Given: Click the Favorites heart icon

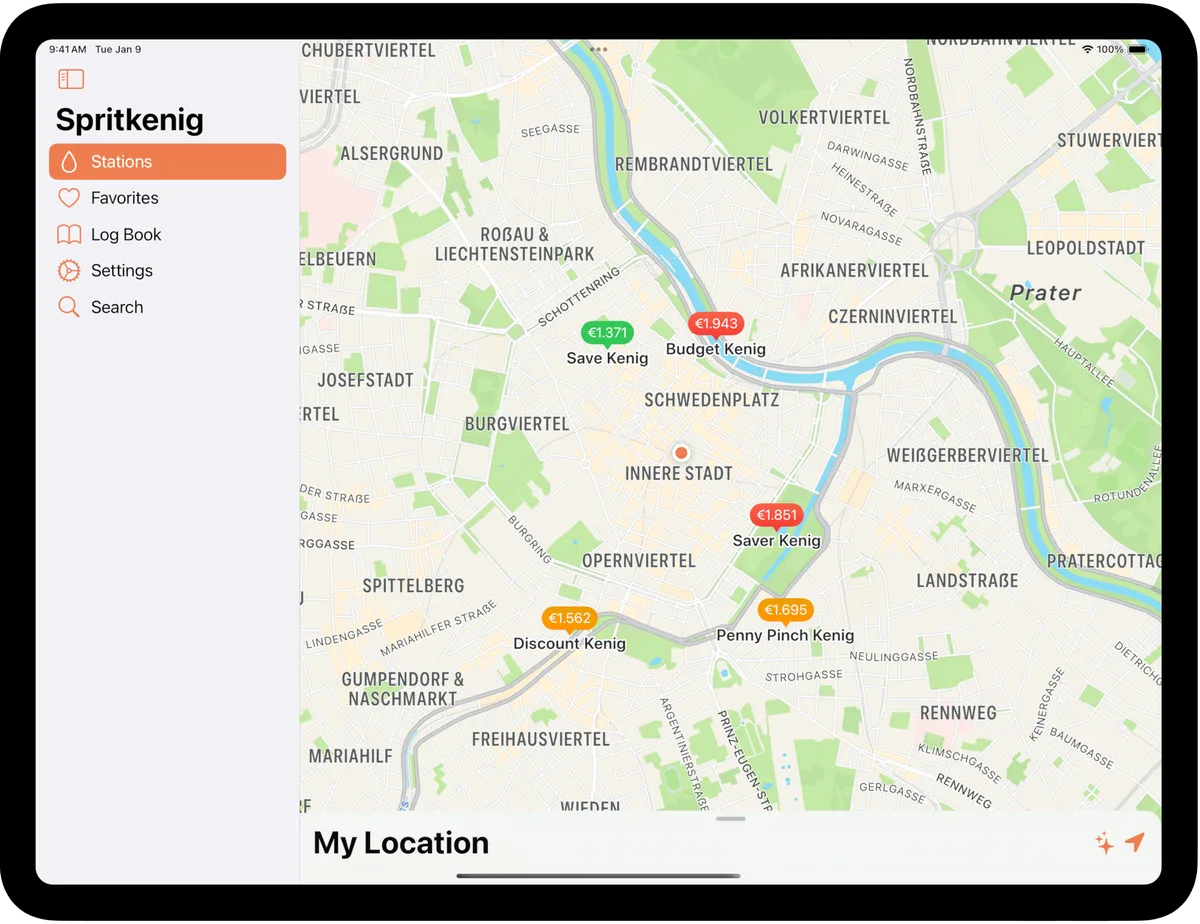Looking at the screenshot, I should coord(69,198).
